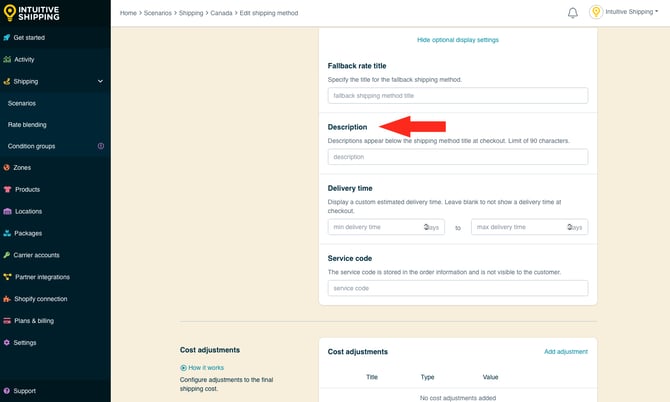The image size is (670, 402).
Task: Click the Shopify connection icon
Action: click(x=7, y=299)
